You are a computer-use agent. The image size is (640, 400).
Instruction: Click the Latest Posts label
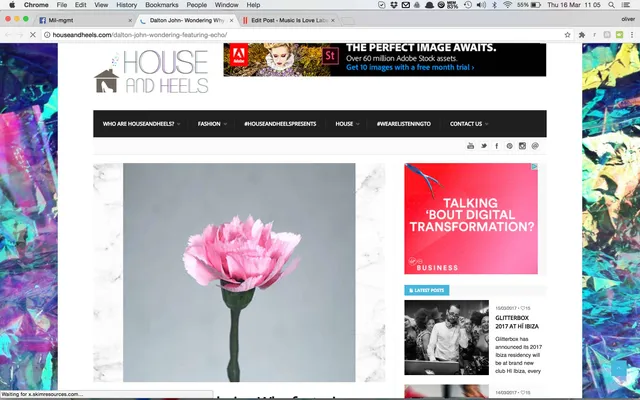(x=427, y=290)
